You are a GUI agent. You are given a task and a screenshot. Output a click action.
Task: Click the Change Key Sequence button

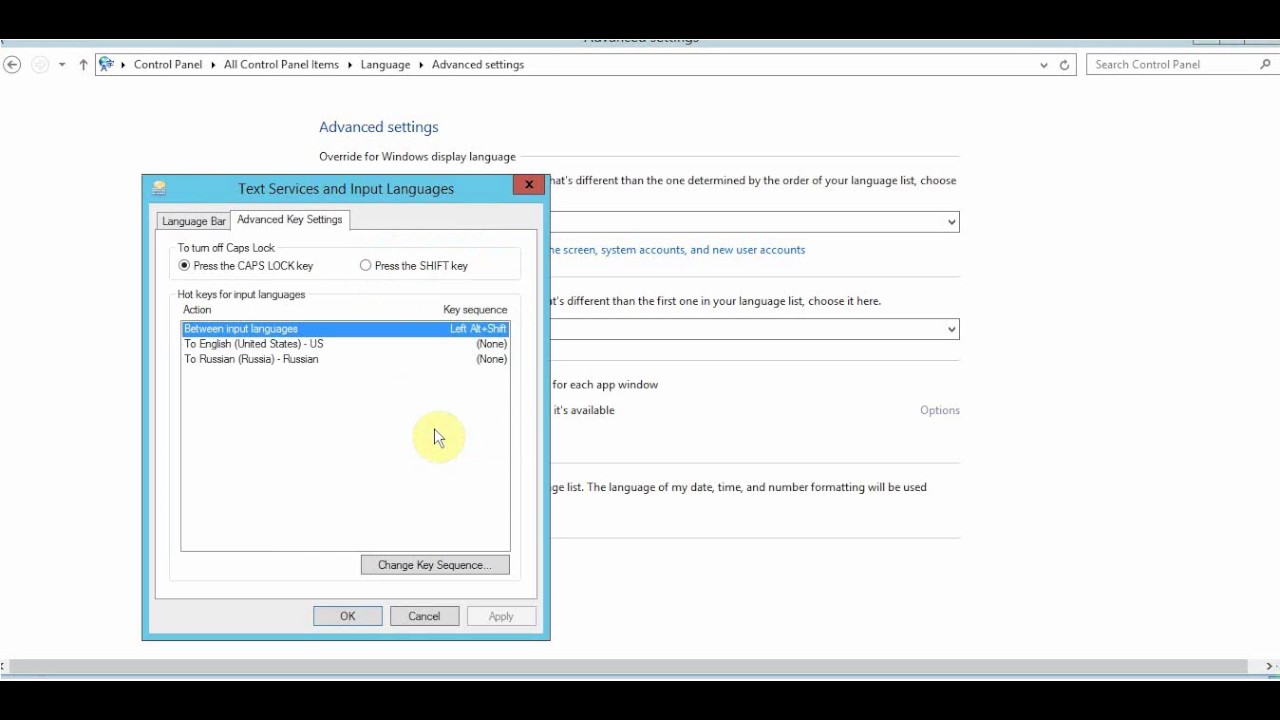[x=435, y=565]
